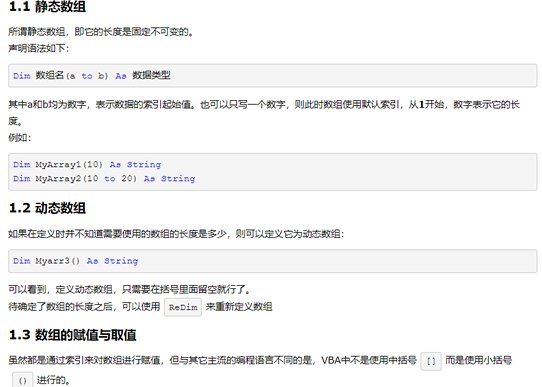Image resolution: width=542 pixels, height=387 pixels.
Task: Click the sentence beginning "如果在定义时并不知道"
Action: point(176,234)
